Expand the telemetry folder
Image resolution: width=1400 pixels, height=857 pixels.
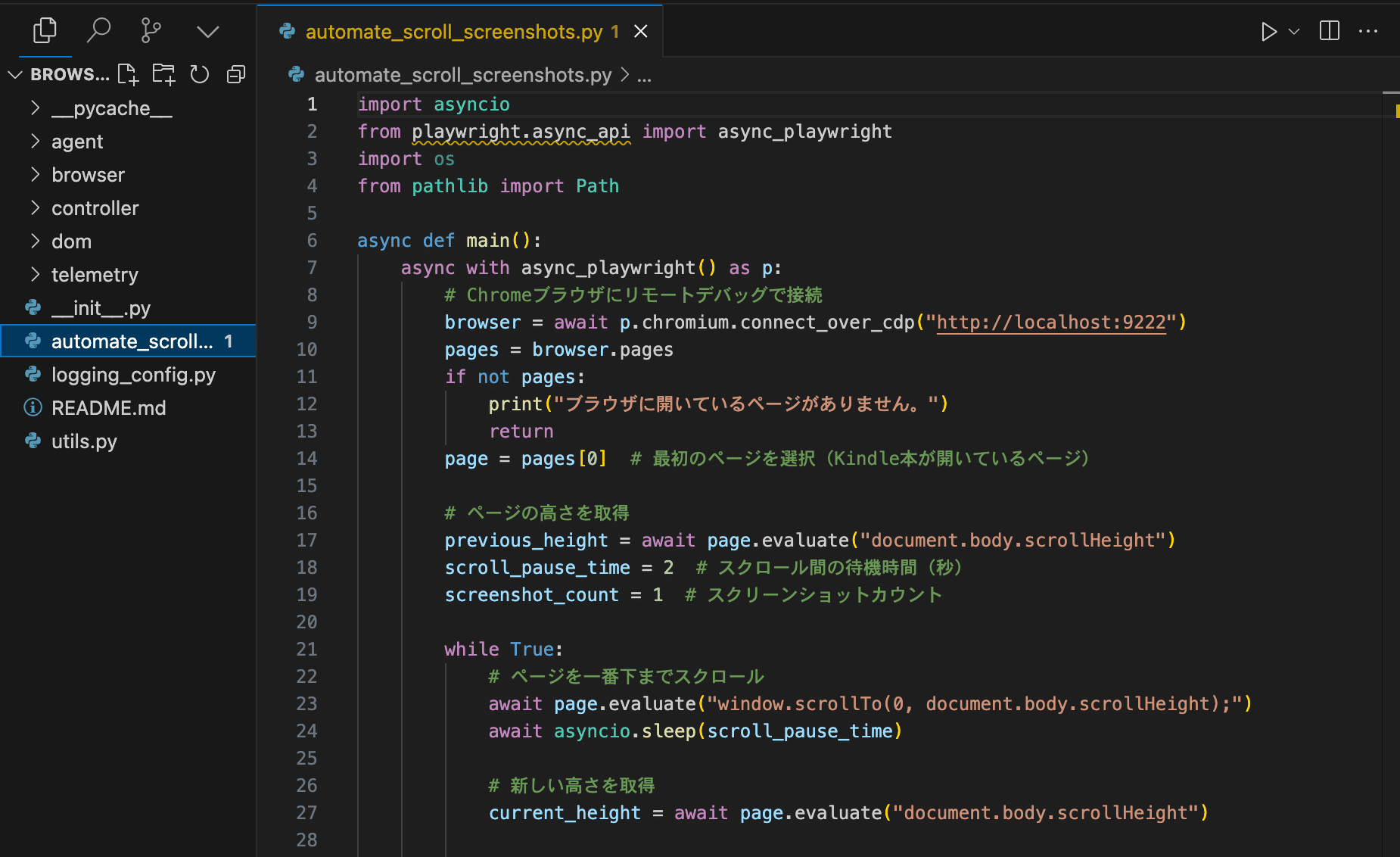point(95,275)
